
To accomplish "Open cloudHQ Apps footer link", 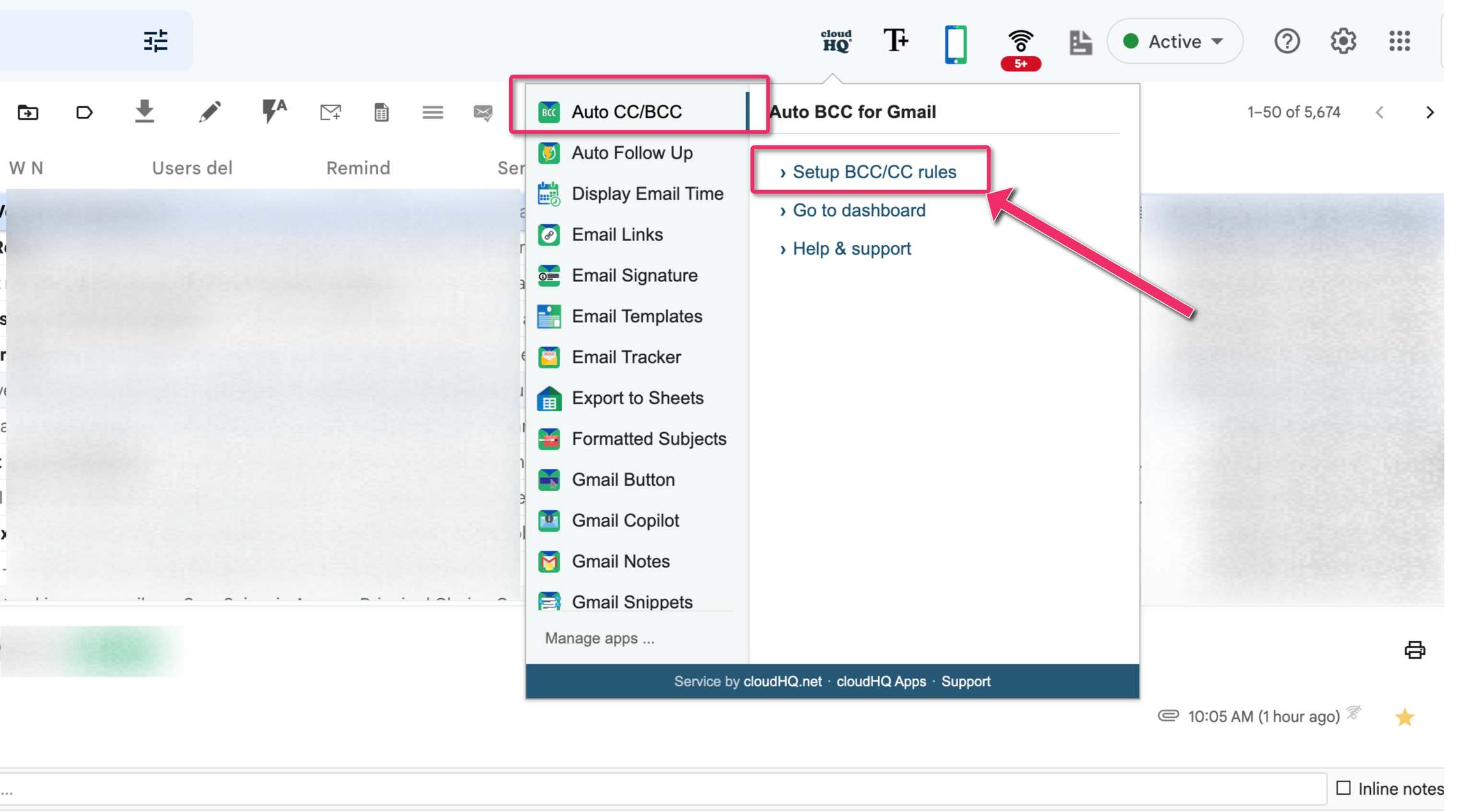I will (x=881, y=682).
